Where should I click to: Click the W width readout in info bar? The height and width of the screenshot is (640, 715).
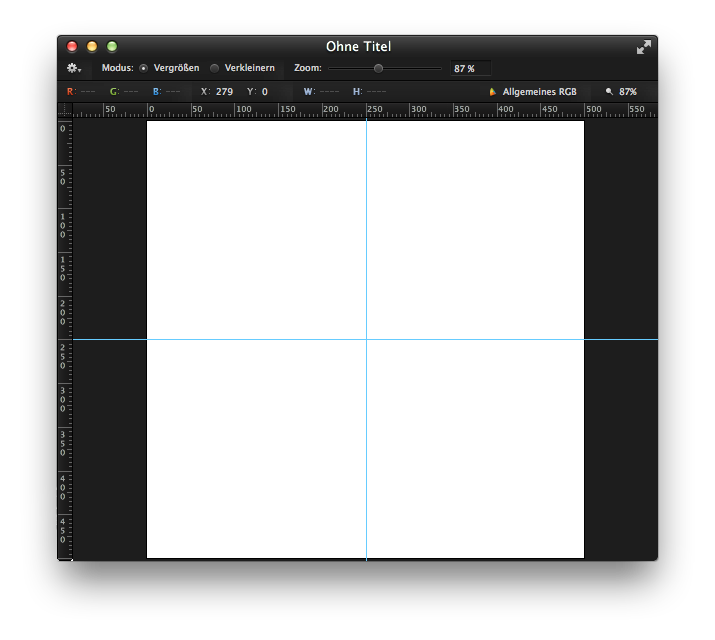(x=320, y=92)
